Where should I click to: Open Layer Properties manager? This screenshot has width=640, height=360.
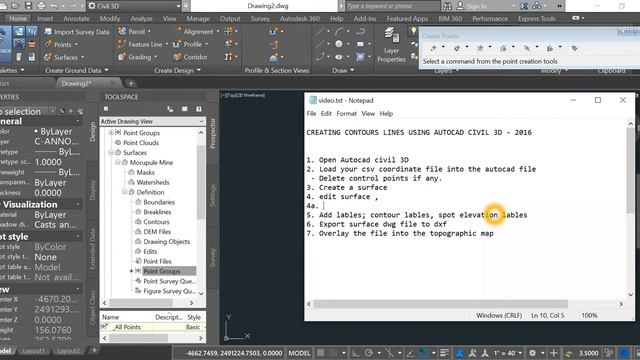391,44
